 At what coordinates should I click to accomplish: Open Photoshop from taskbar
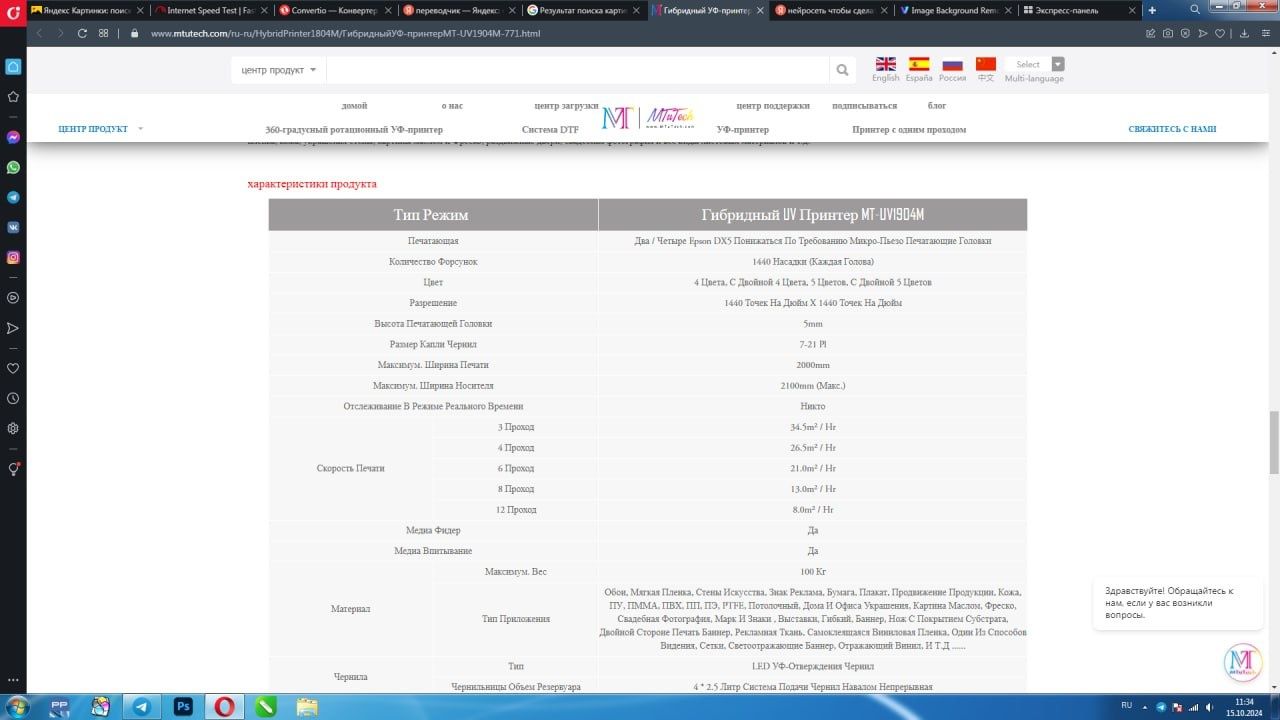coord(183,706)
